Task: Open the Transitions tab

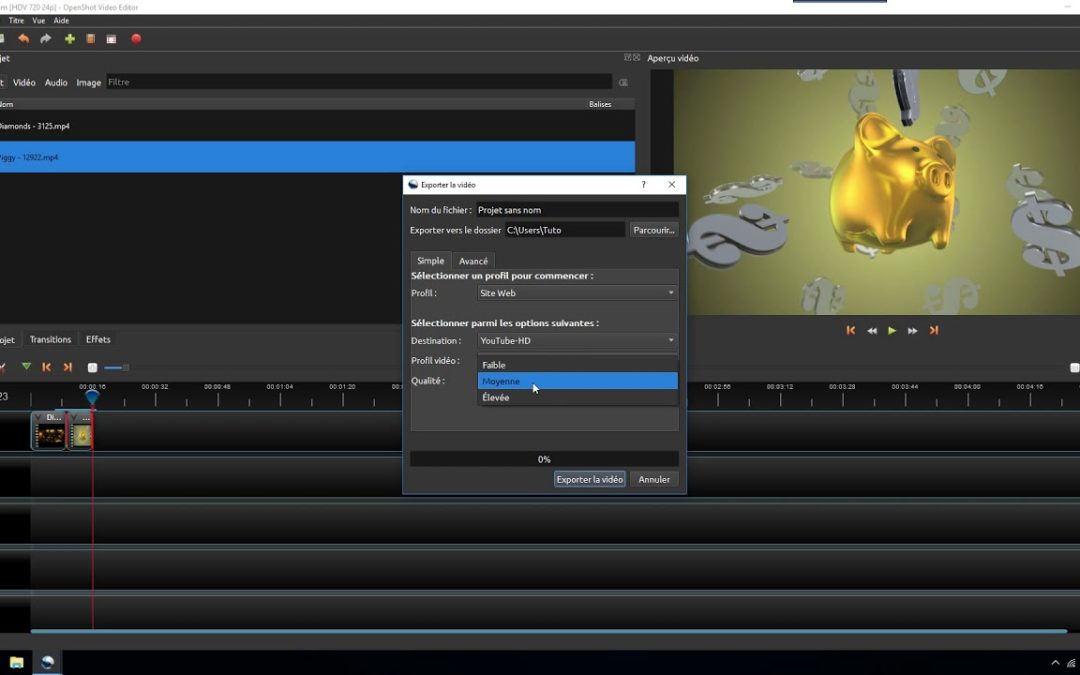Action: tap(50, 339)
